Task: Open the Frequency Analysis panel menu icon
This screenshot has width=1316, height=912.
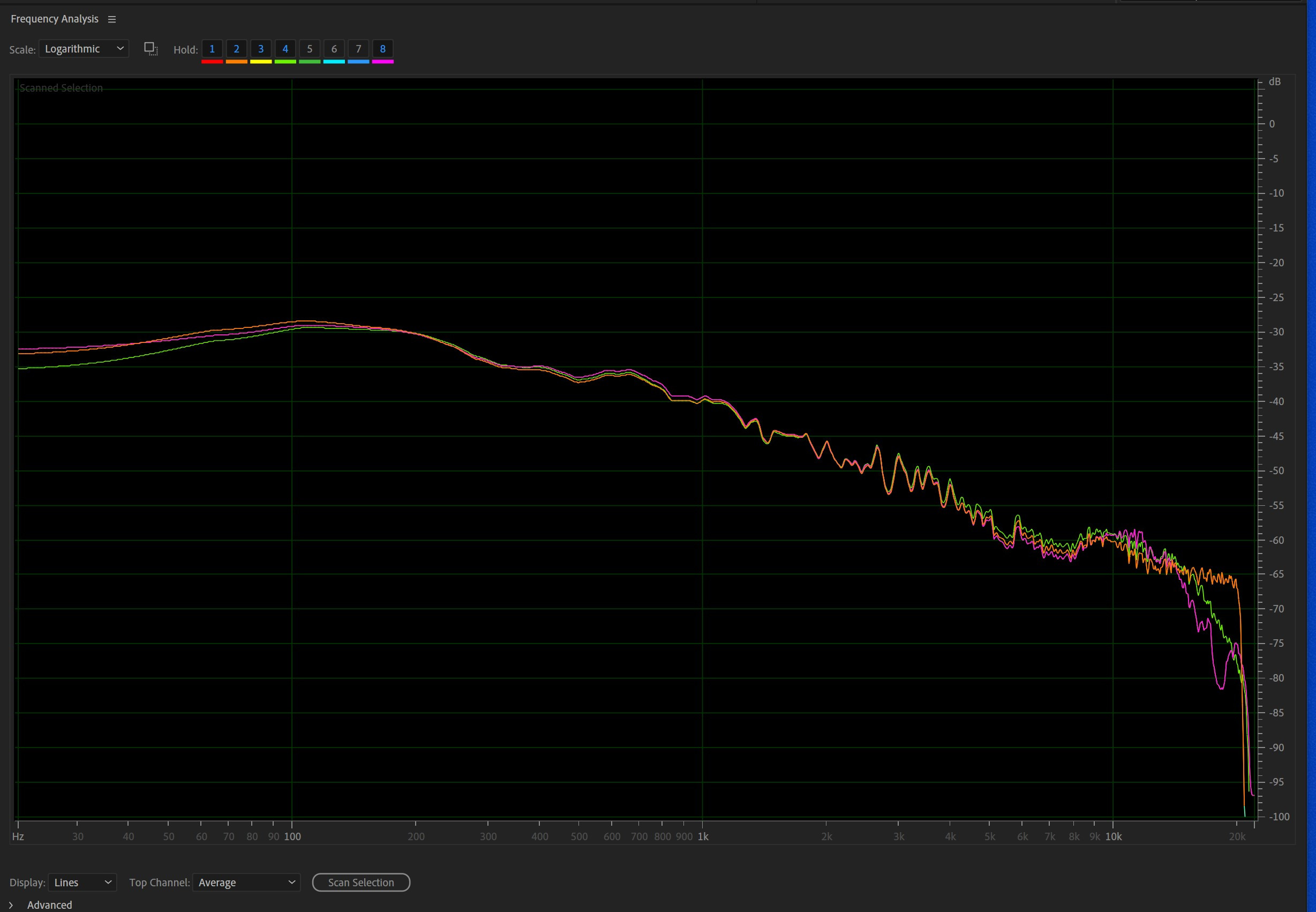Action: point(112,19)
